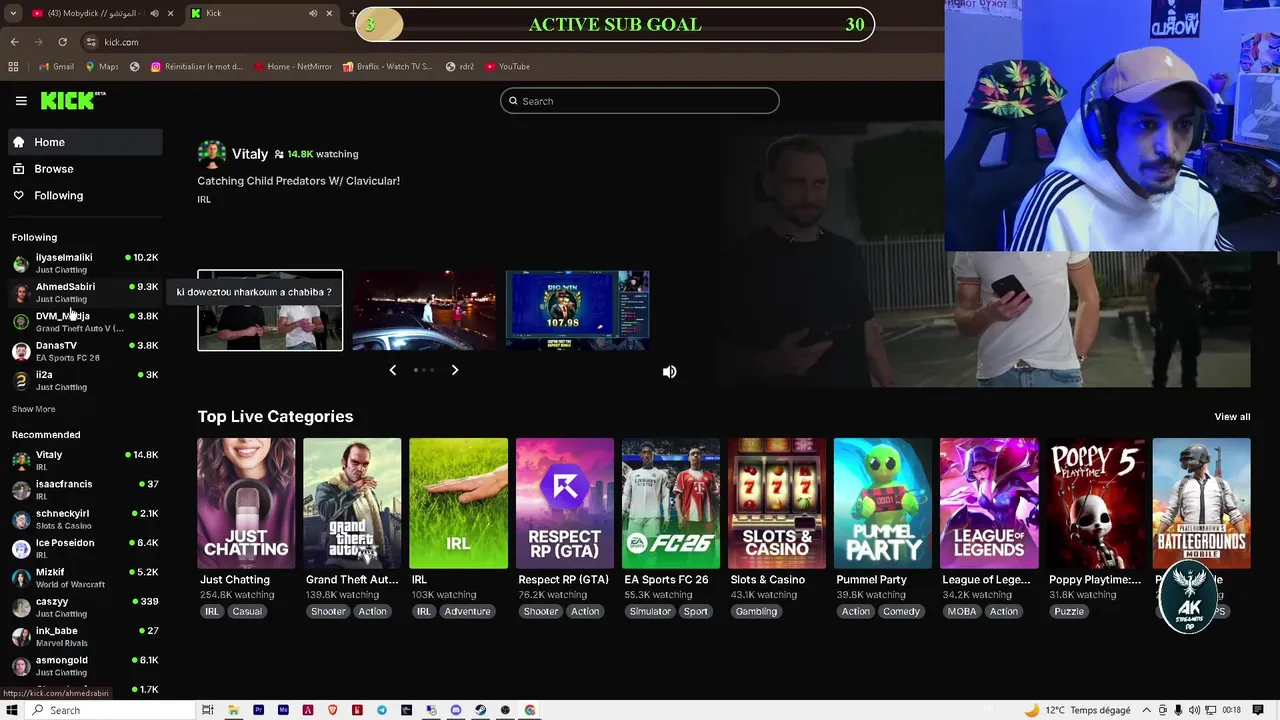The height and width of the screenshot is (720, 1280).
Task: Open Windows Start menu
Action: [x=12, y=710]
